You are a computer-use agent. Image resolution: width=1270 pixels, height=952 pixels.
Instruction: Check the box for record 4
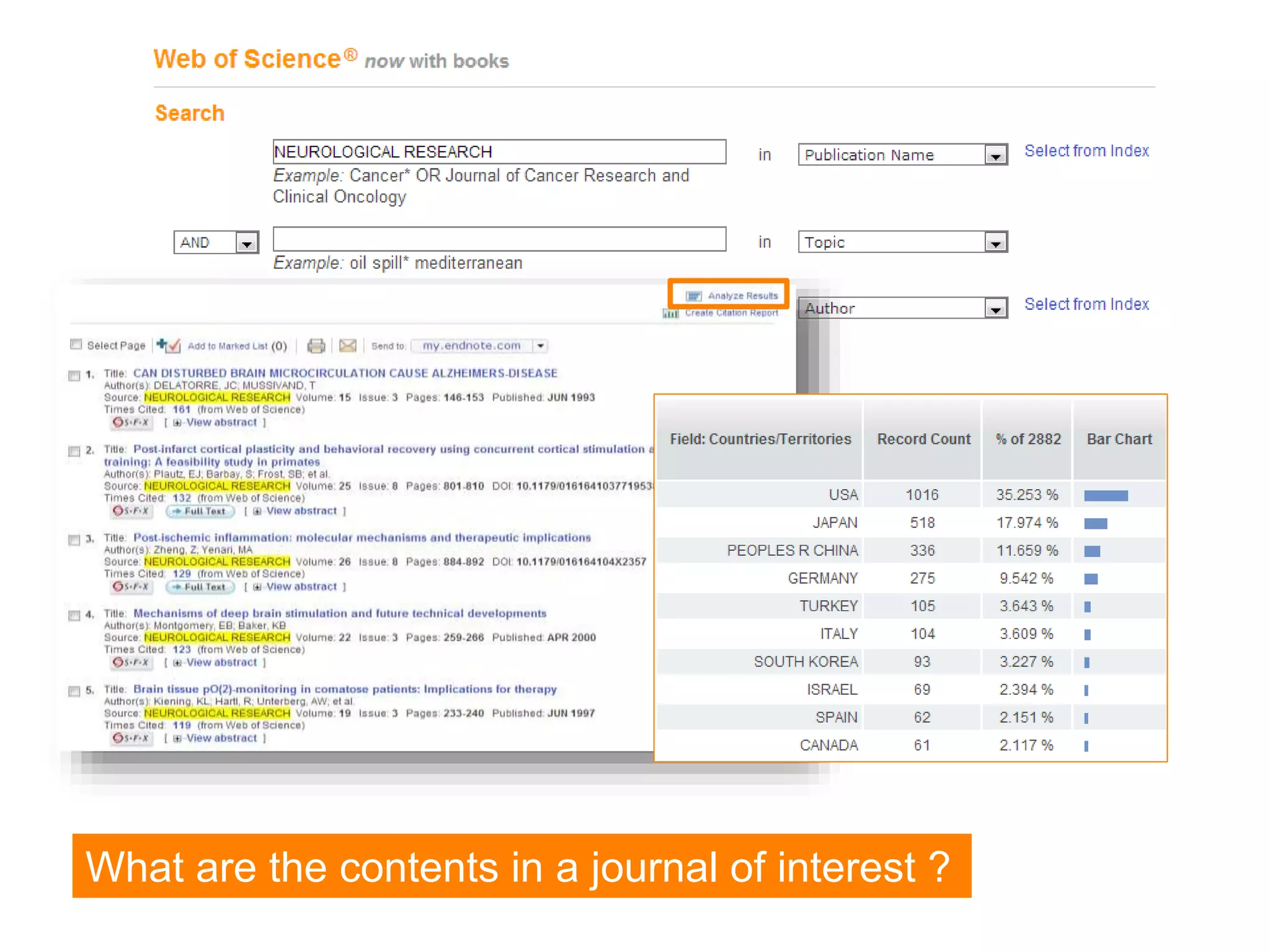74,615
